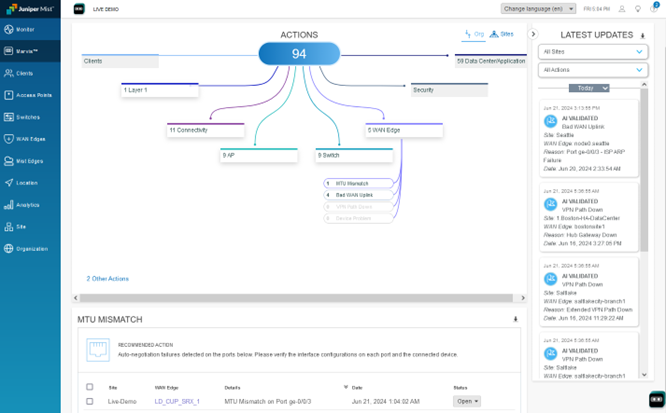666x413 pixels.
Task: Open the All Actions filter dropdown
Action: click(x=593, y=70)
